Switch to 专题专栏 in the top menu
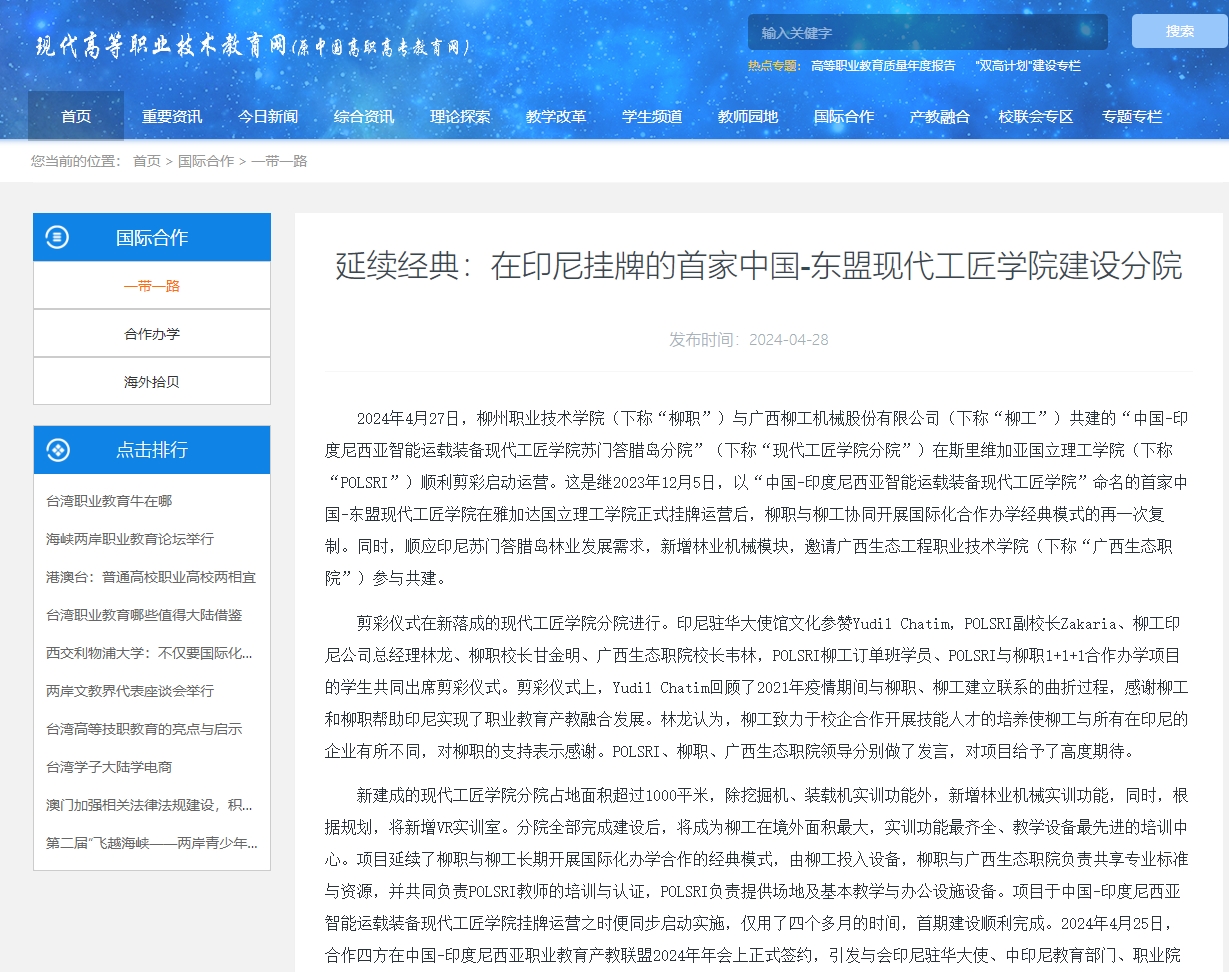Image resolution: width=1229 pixels, height=972 pixels. pos(1132,116)
